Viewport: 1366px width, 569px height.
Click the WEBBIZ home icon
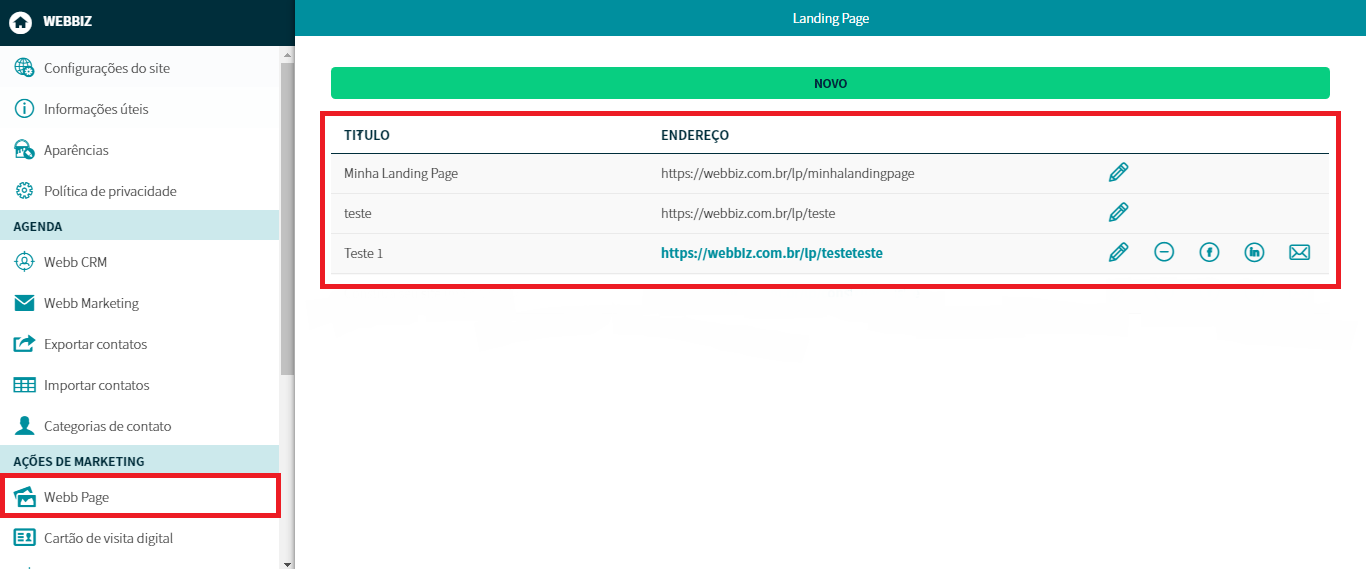20,21
